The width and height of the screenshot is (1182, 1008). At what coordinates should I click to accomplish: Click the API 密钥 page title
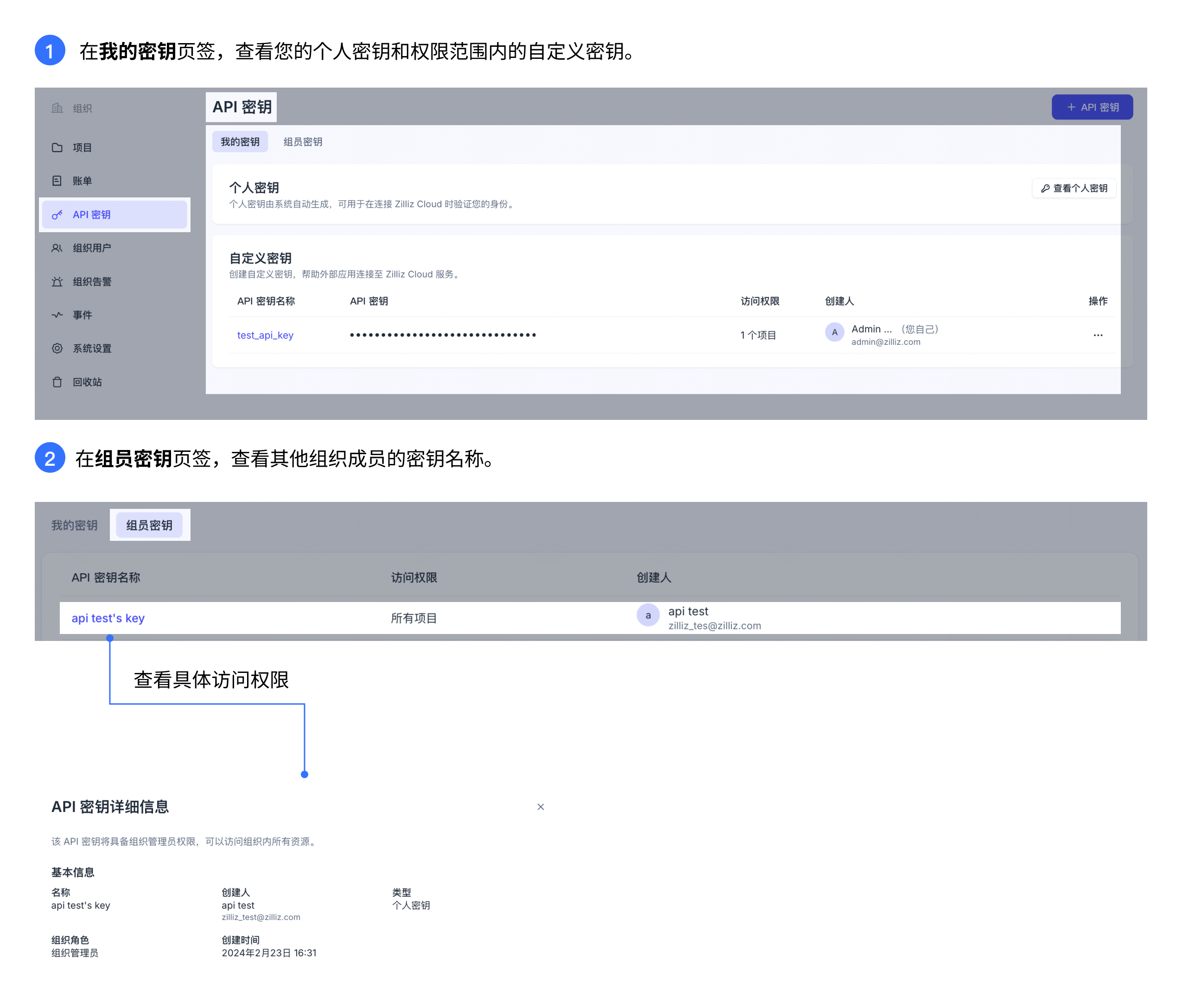[x=242, y=107]
